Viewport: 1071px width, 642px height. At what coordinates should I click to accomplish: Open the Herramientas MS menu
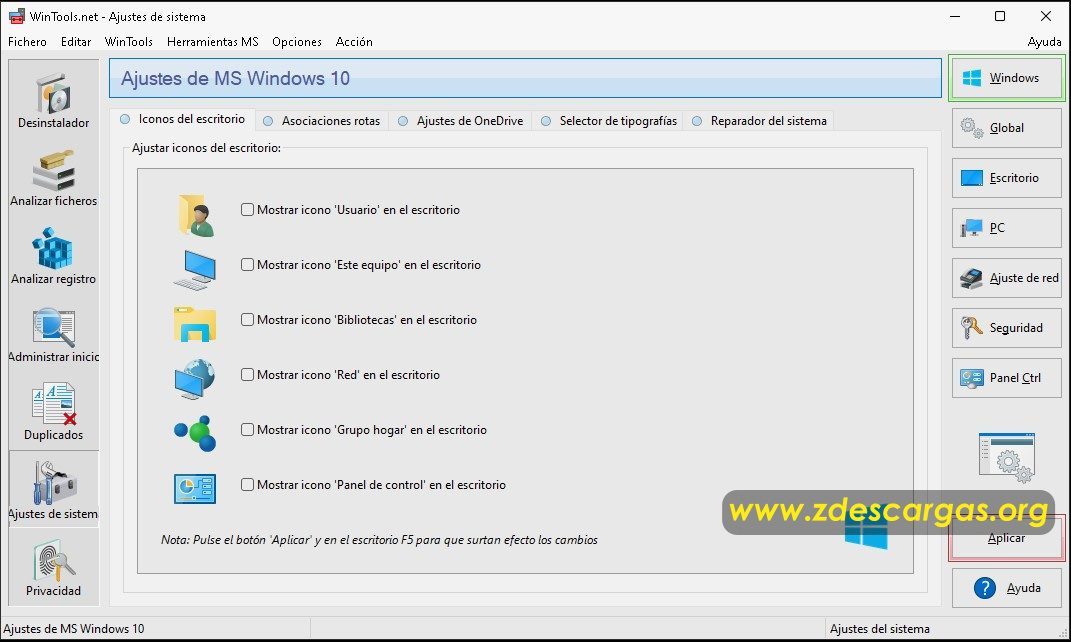pos(212,42)
